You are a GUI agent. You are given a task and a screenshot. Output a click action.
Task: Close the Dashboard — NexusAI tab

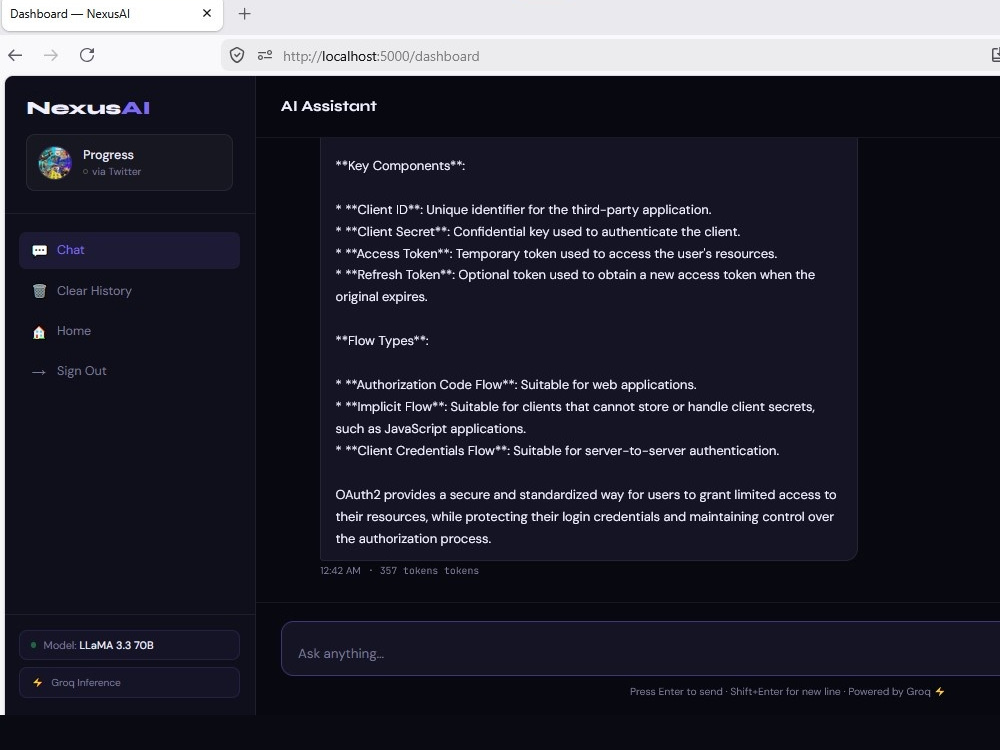207,13
